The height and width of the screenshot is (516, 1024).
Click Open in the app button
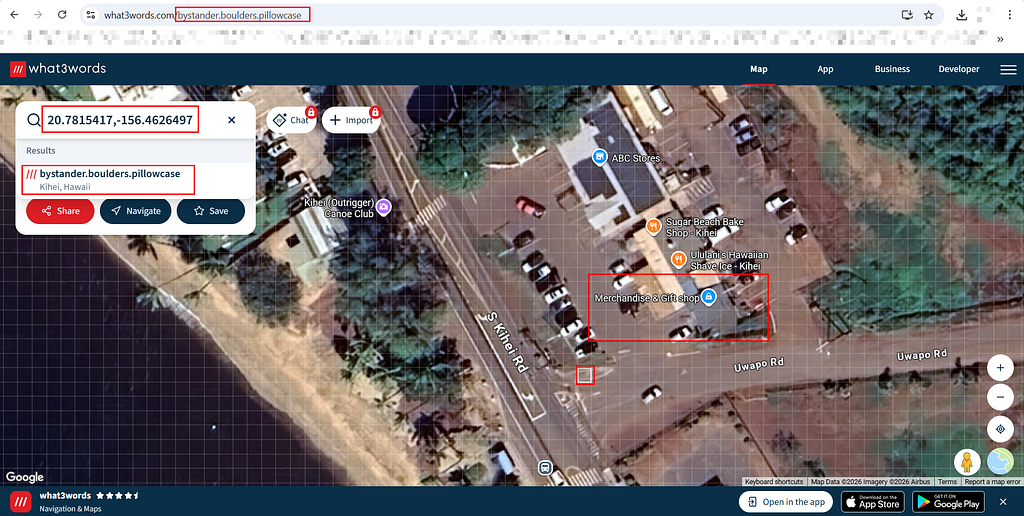tap(786, 502)
